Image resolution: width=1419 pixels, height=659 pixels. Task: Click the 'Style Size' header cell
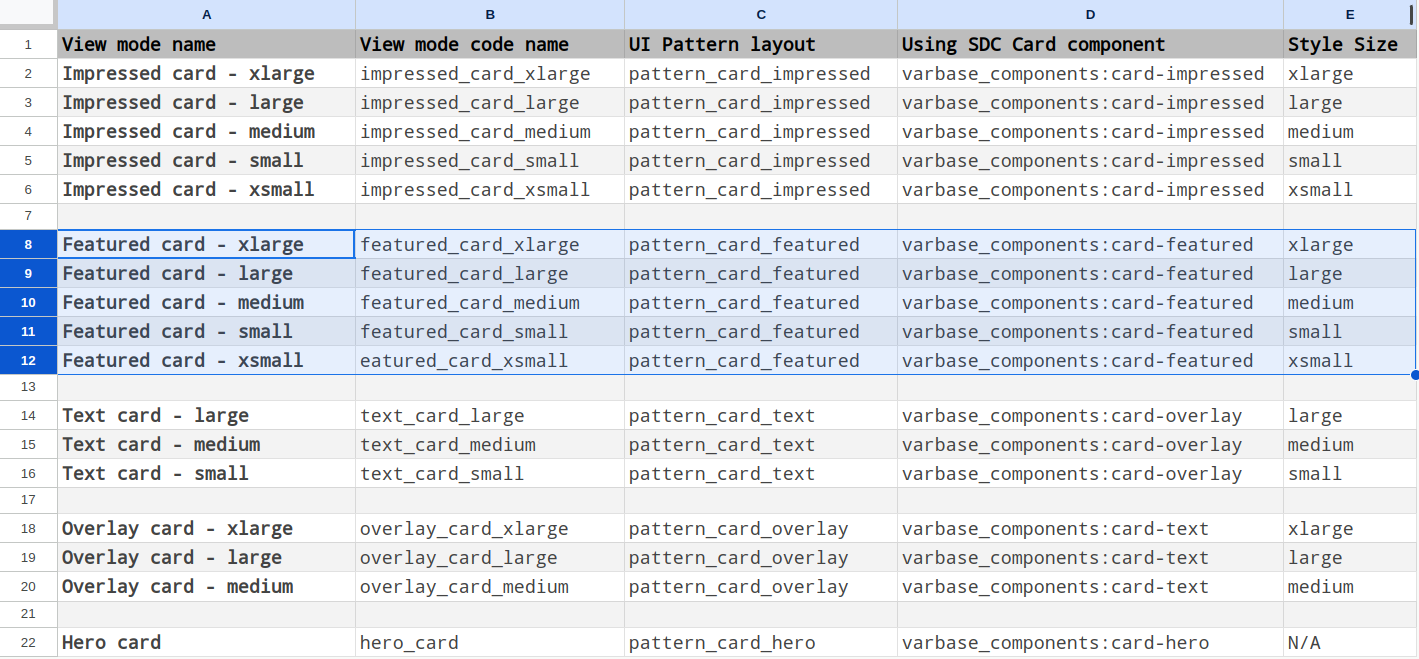pos(1349,44)
